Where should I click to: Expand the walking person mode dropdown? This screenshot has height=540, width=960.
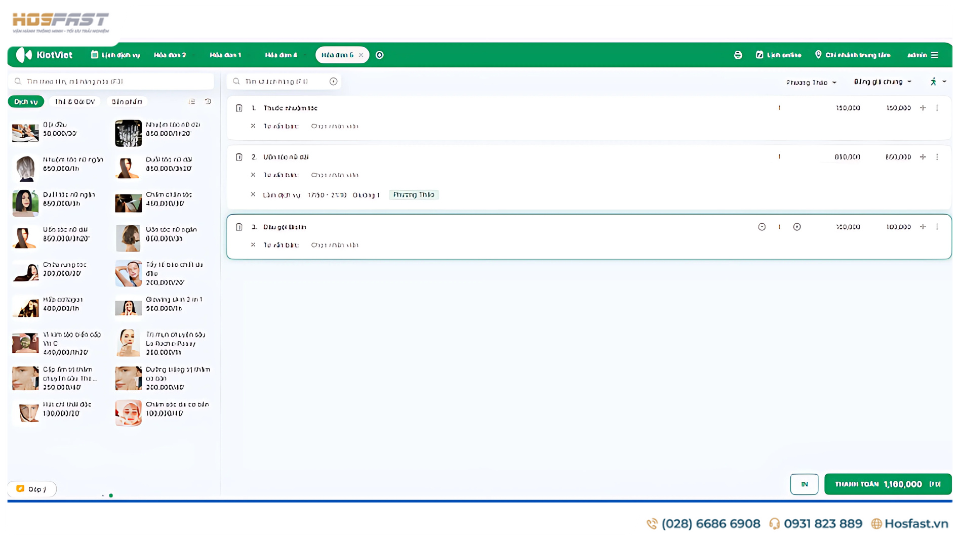938,82
